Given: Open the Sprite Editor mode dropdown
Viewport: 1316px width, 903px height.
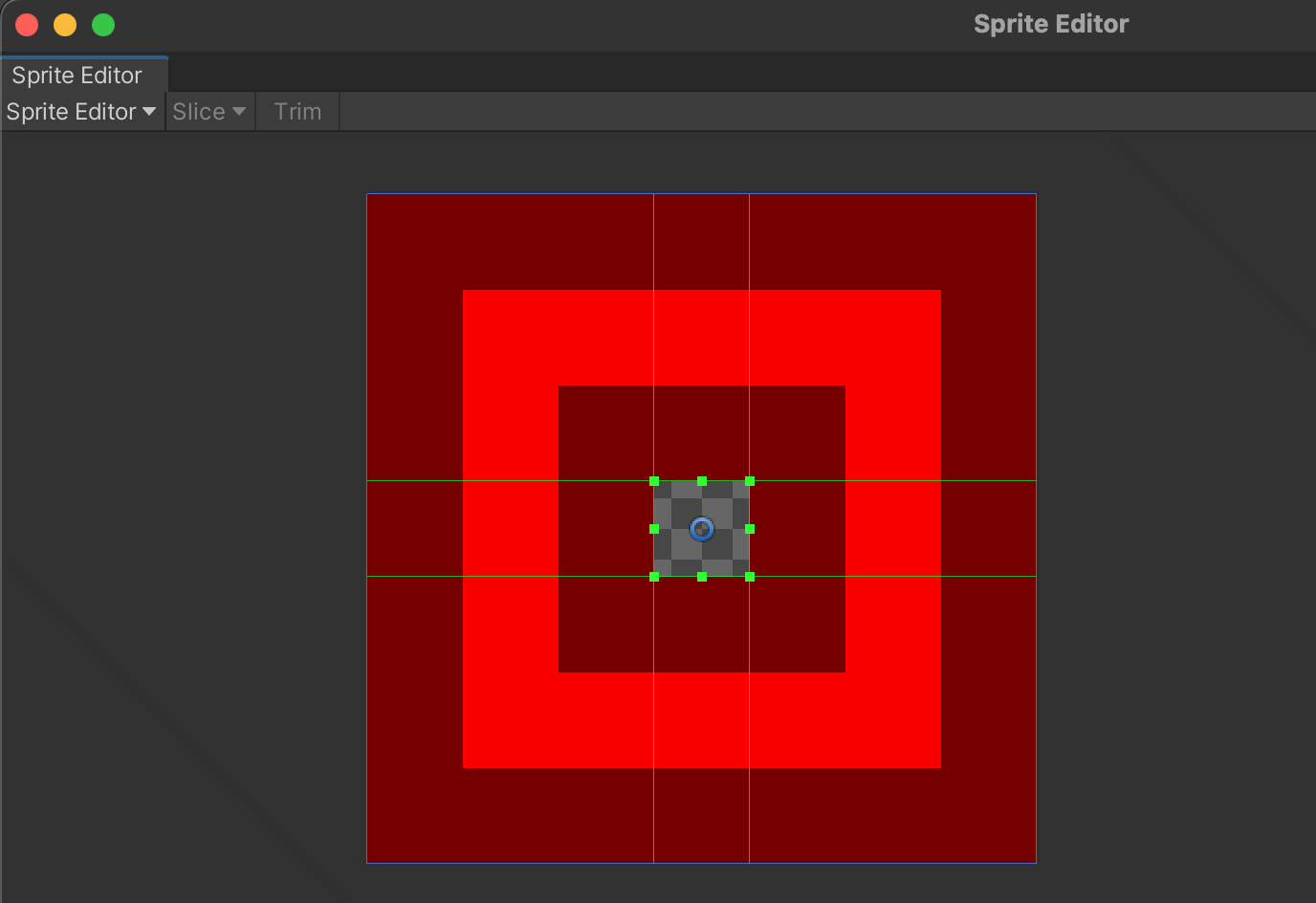Looking at the screenshot, I should (x=81, y=112).
